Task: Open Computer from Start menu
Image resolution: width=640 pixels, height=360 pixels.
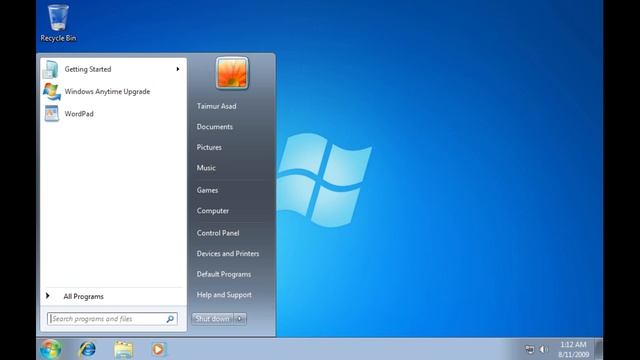Action: tap(213, 211)
